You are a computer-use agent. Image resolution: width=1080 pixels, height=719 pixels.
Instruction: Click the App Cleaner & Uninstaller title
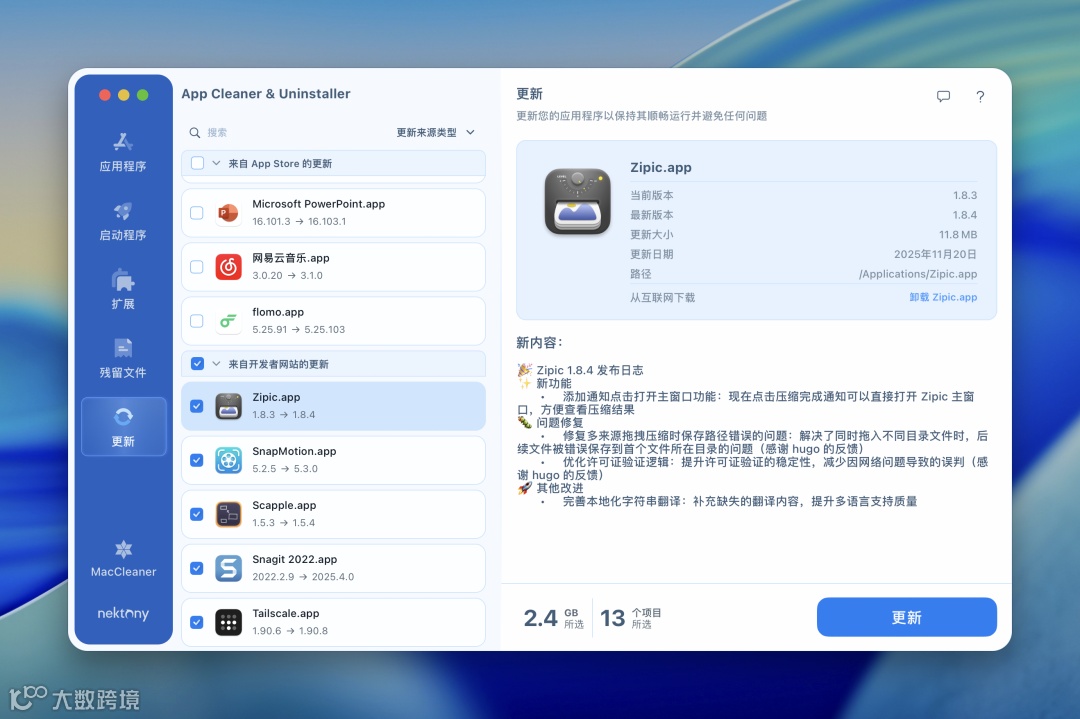tap(266, 94)
